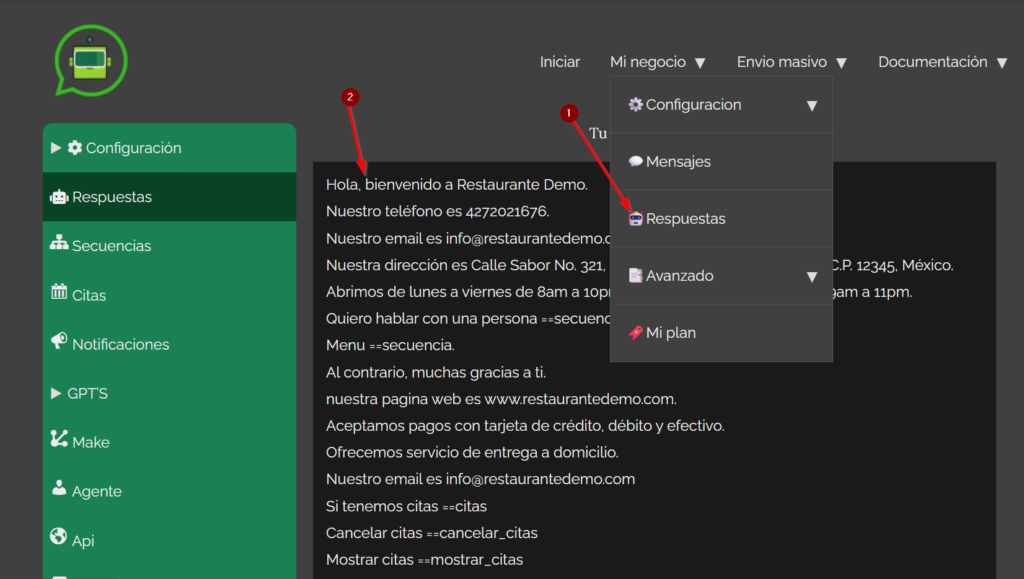Click Envio masivo menu label
The image size is (1024, 579).
(x=782, y=62)
